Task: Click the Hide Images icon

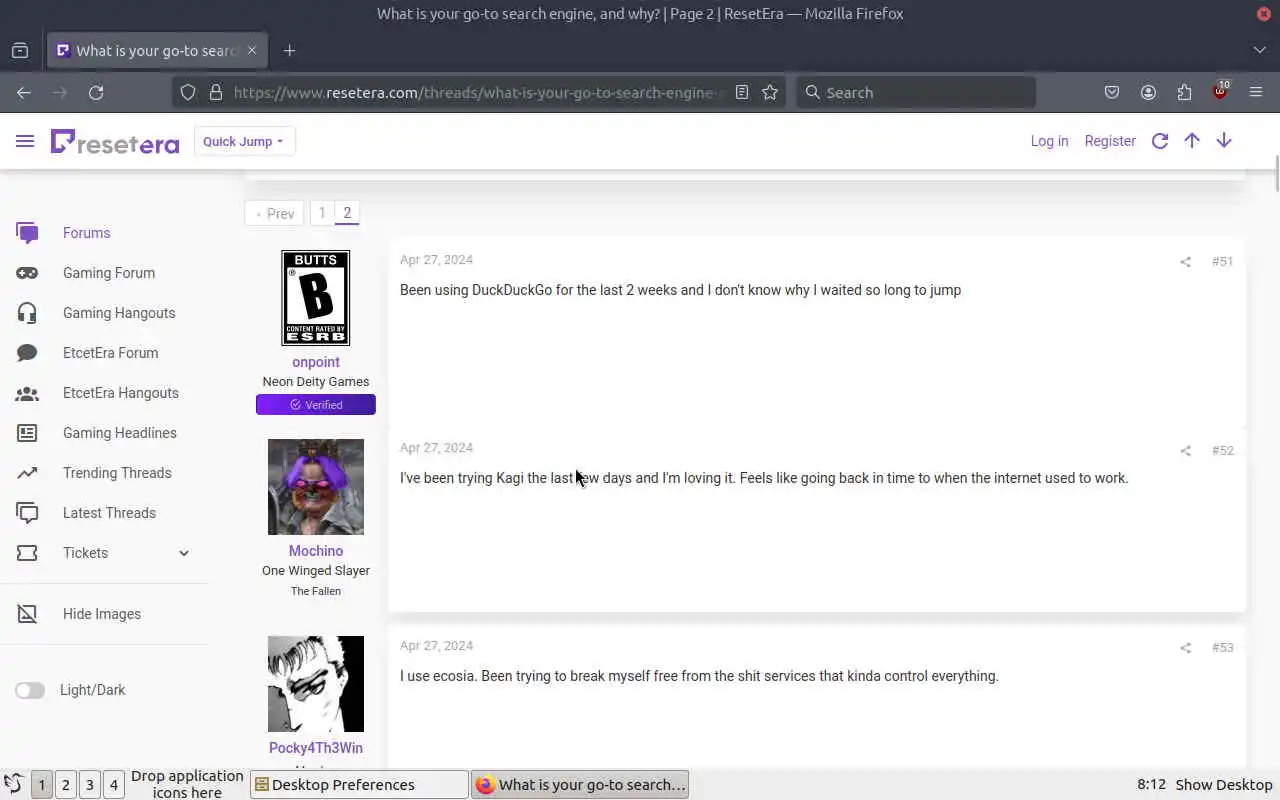Action: [27, 614]
